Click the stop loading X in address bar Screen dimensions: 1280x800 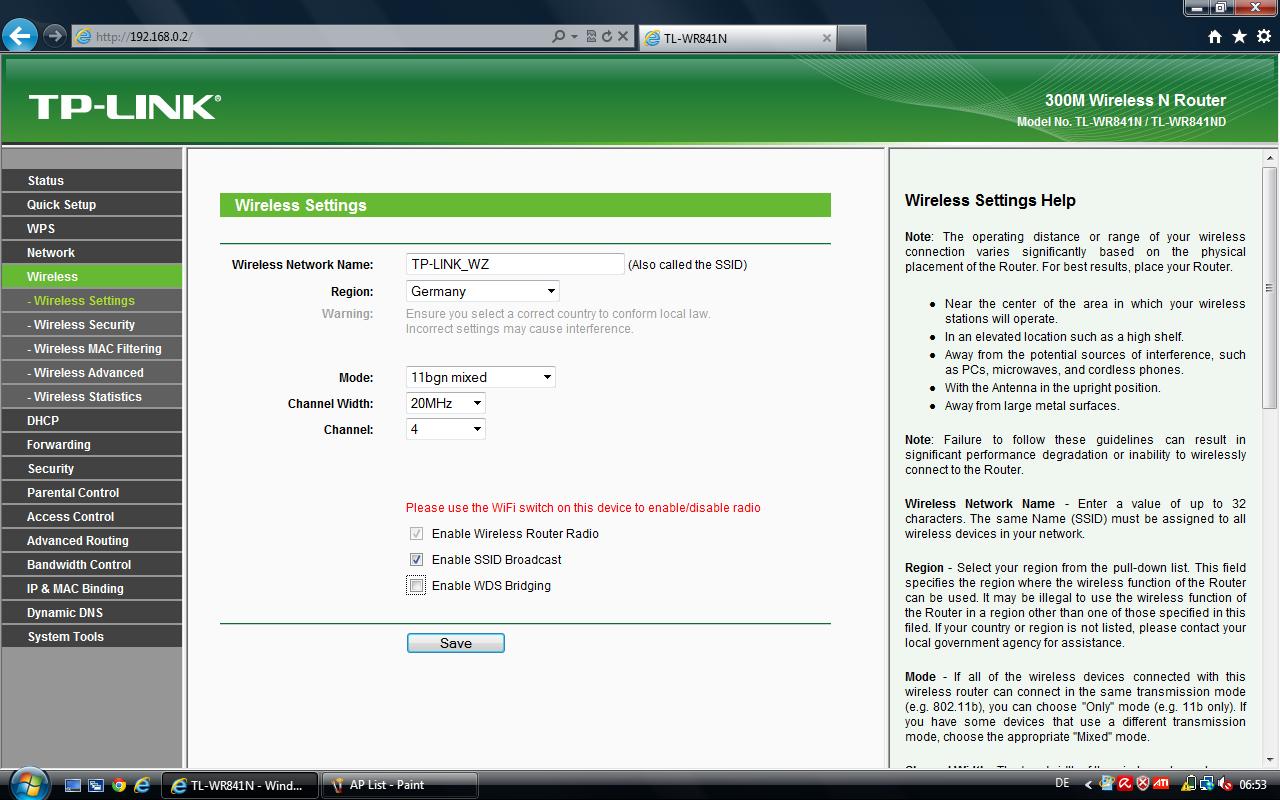pyautogui.click(x=623, y=37)
